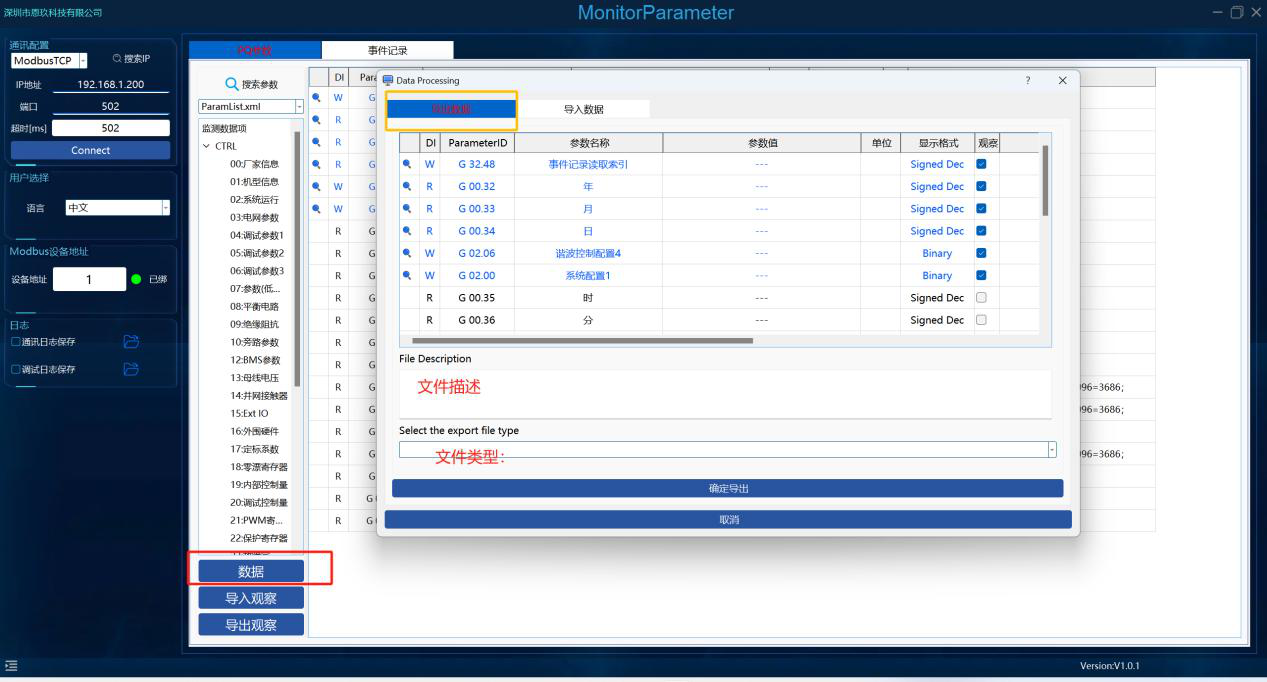Check 观察 box for the 时 row
Screen dimensions: 1267x682
981,298
